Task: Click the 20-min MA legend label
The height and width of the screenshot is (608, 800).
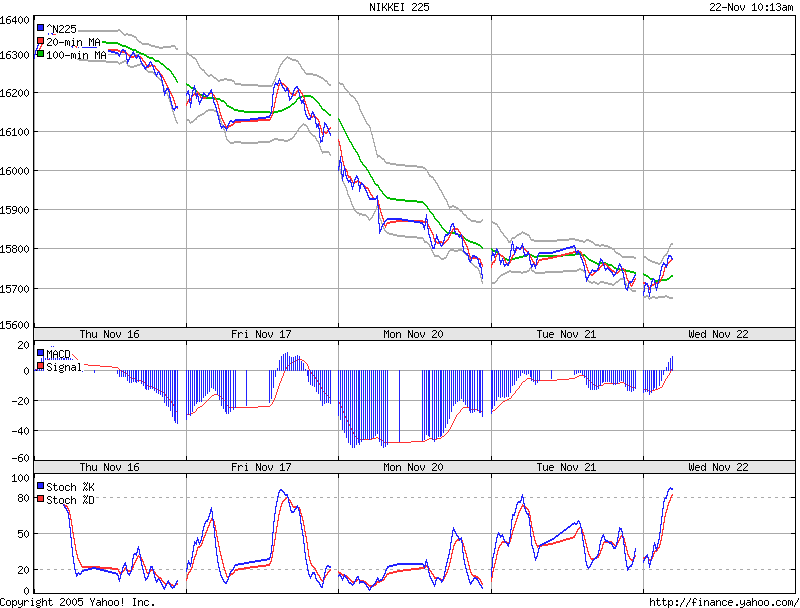Action: [73, 42]
